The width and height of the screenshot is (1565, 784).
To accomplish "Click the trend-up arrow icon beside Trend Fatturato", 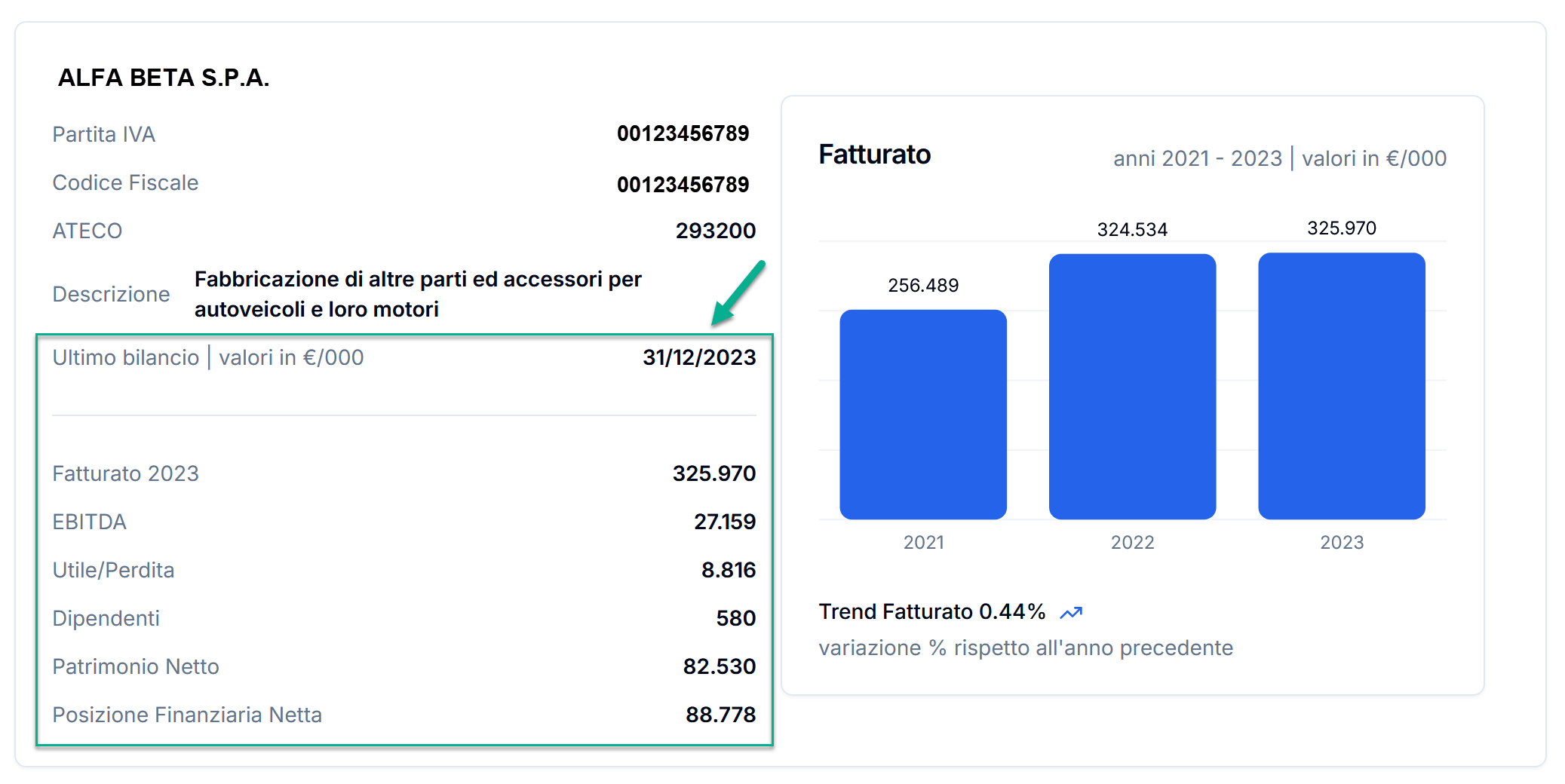I will tap(1071, 613).
